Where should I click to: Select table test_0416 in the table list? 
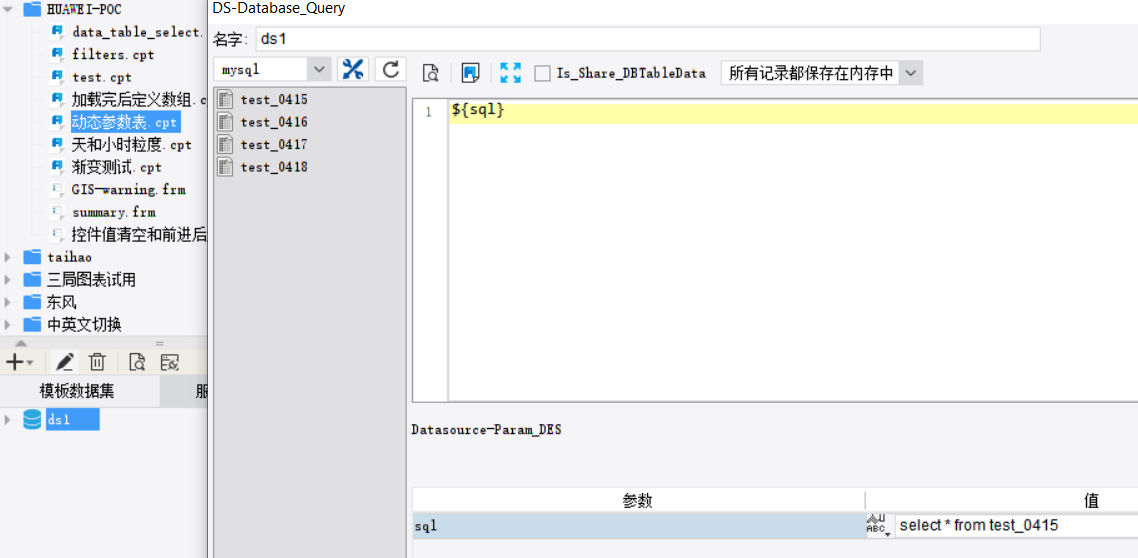click(274, 122)
